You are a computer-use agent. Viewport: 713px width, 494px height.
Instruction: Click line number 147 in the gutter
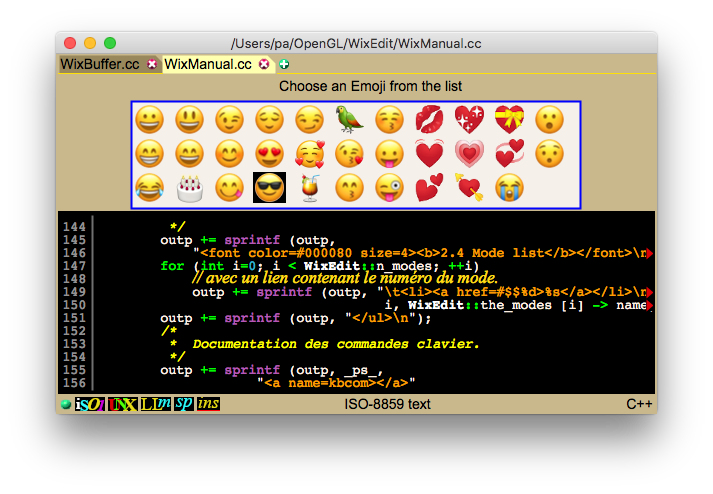point(74,266)
